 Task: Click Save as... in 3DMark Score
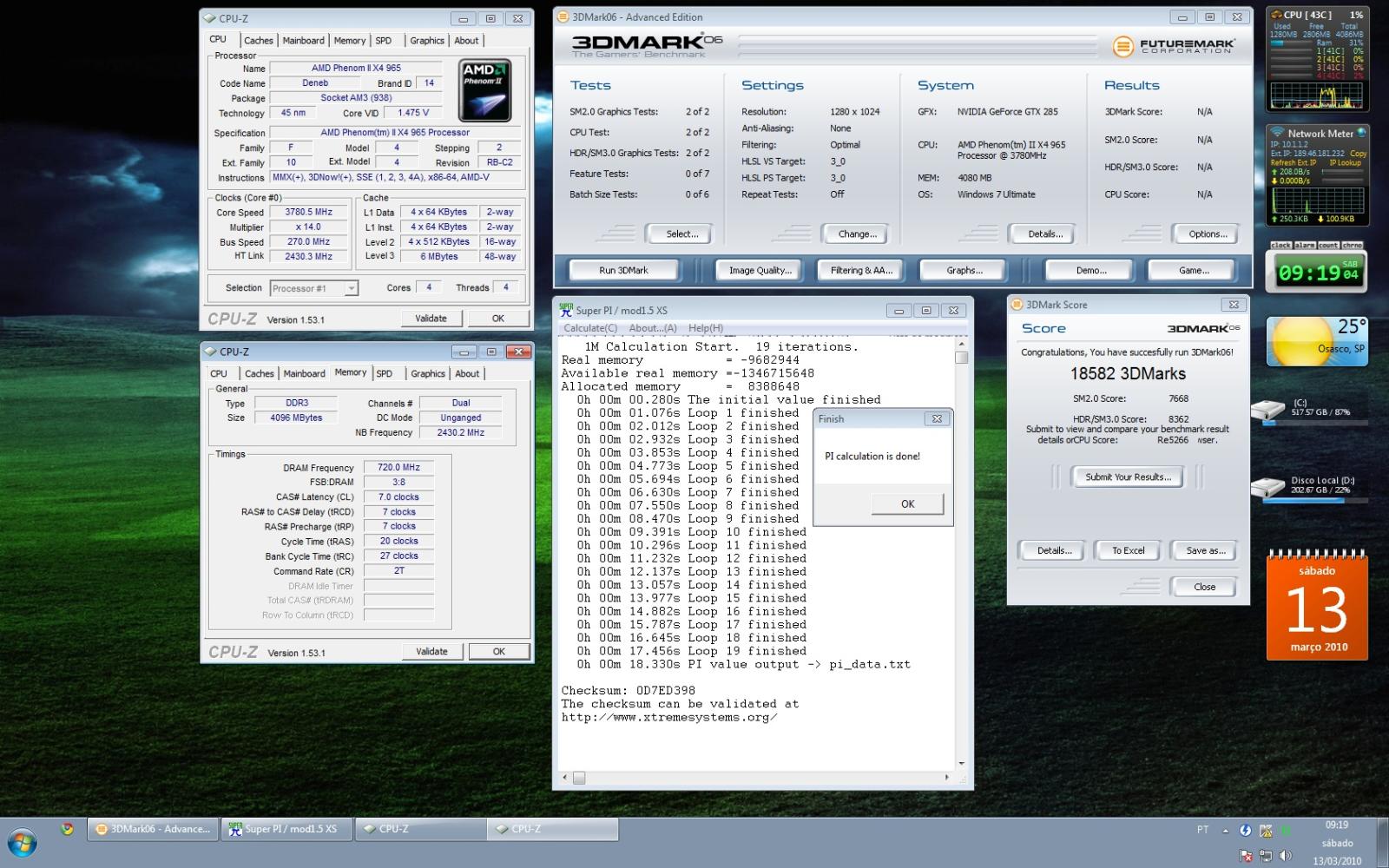click(x=1205, y=550)
